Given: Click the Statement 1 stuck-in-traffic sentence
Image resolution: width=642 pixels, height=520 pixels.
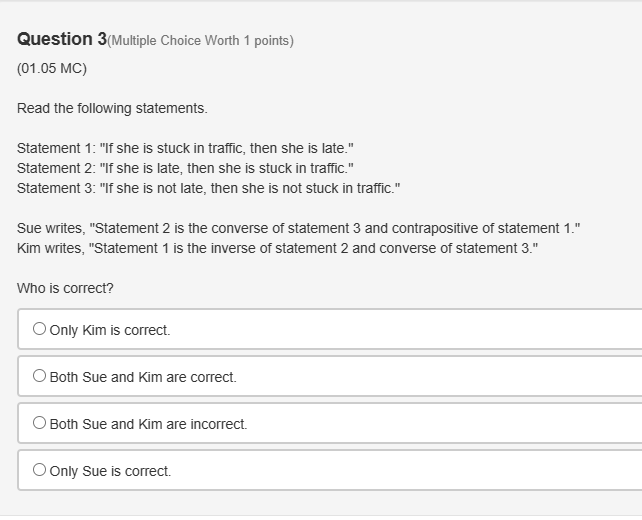Looking at the screenshot, I should pos(185,148).
